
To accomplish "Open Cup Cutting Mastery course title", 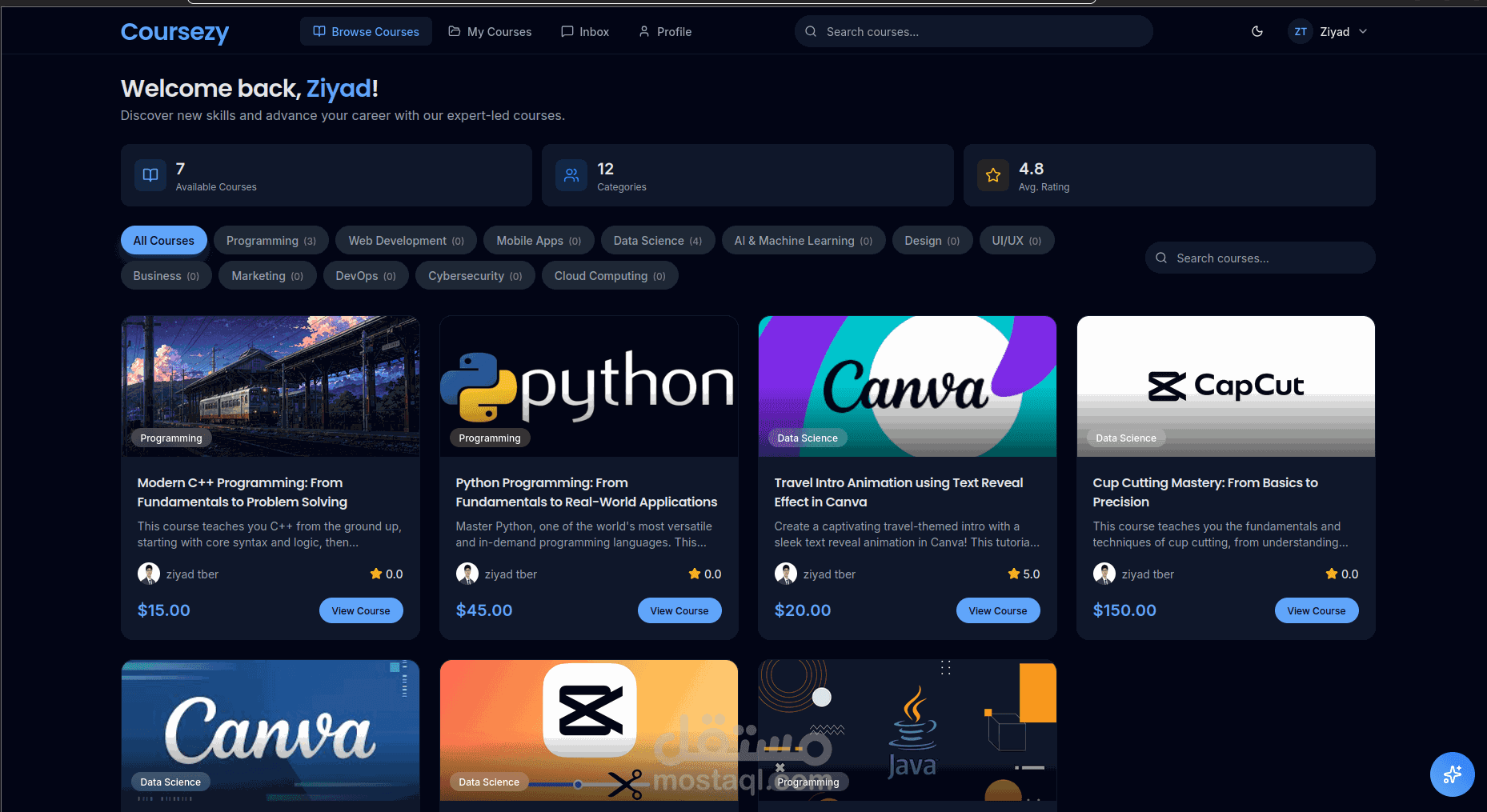I will coord(1205,492).
